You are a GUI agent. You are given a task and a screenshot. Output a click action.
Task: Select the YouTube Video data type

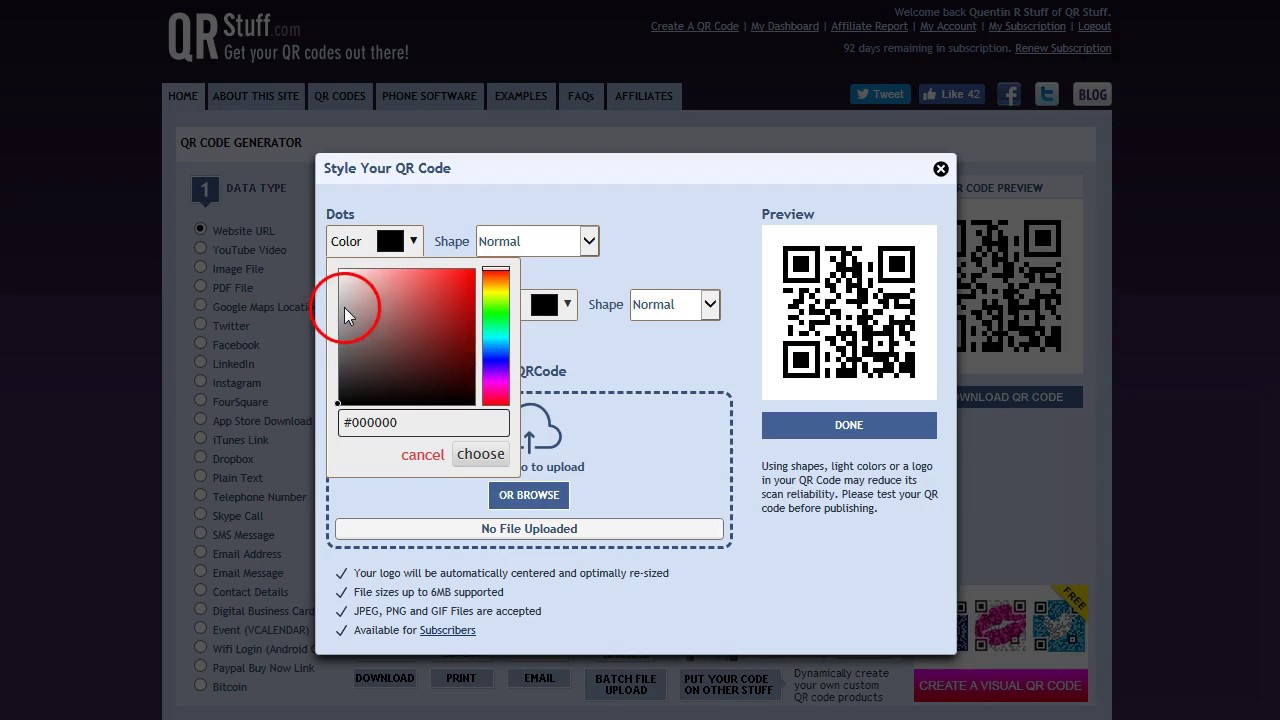(200, 248)
